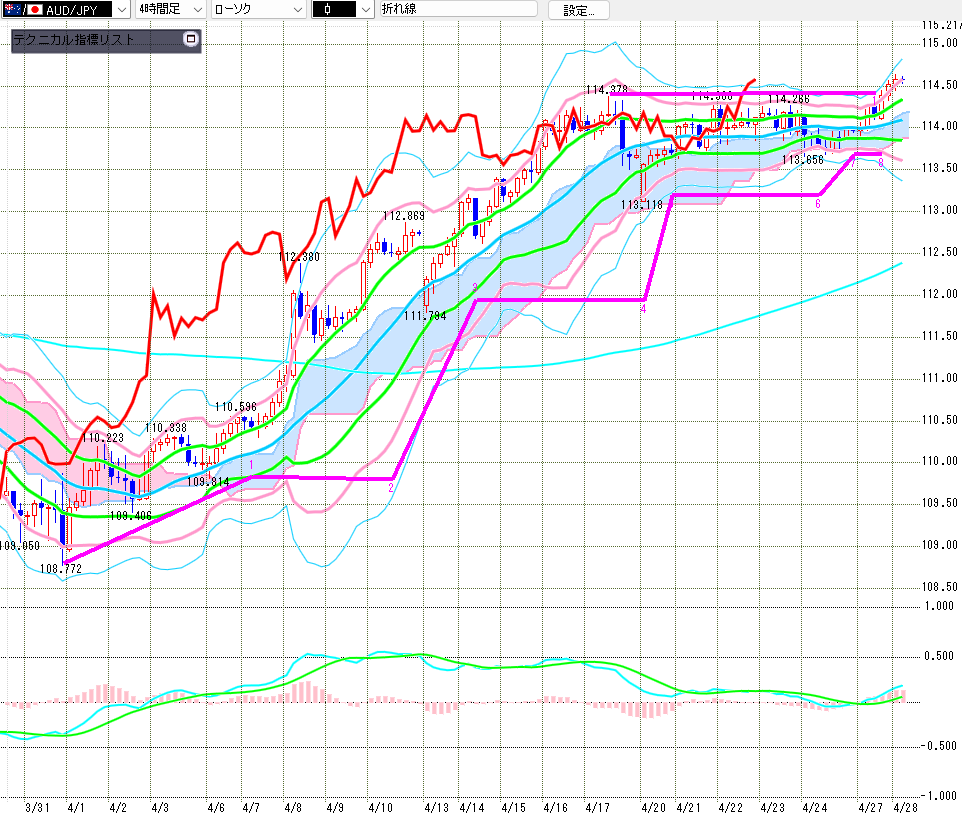This screenshot has height=815, width=962.
Task: Open the ローソク chart type dropdown
Action: point(298,10)
